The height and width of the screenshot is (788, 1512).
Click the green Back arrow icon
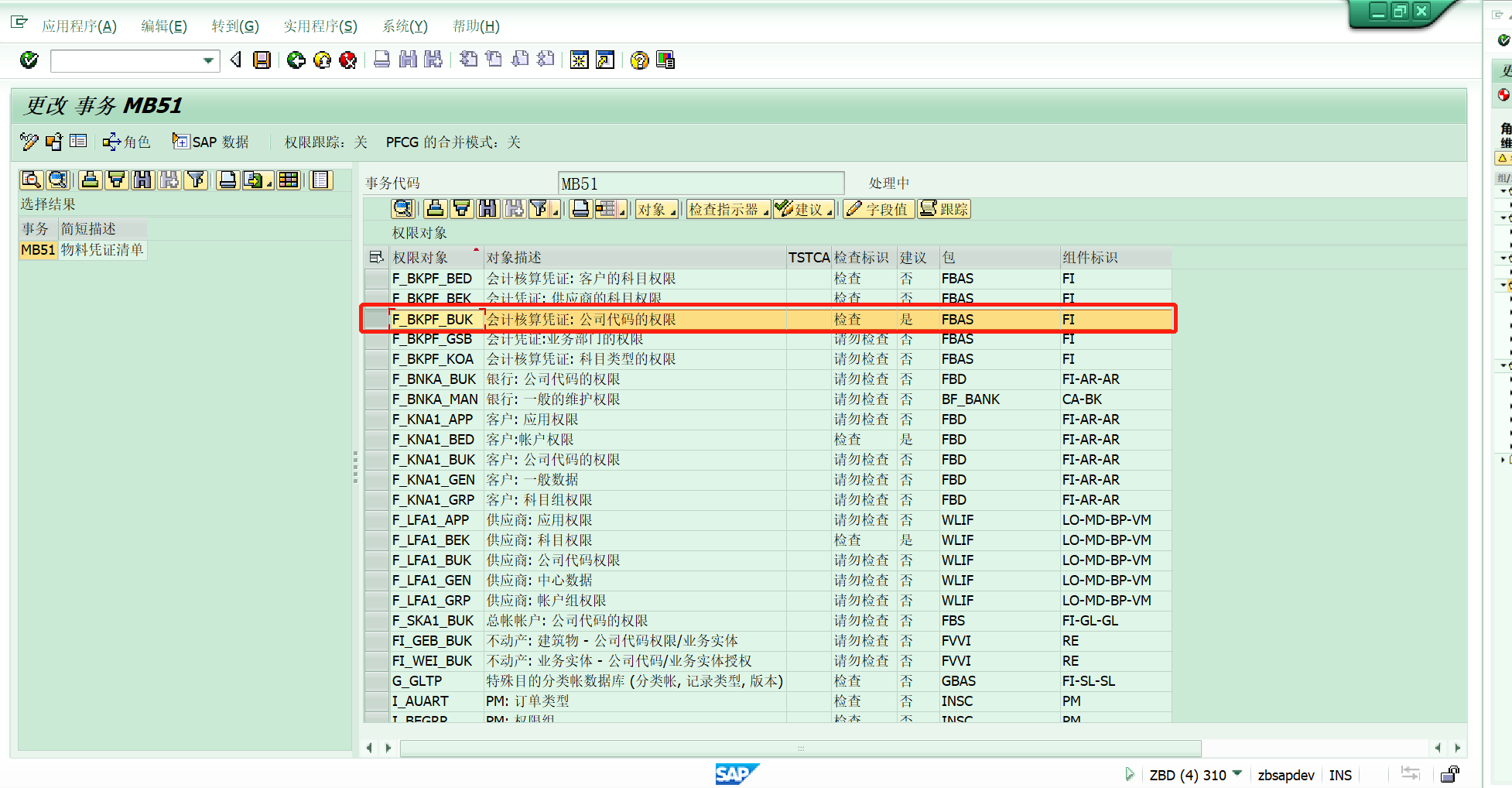pyautogui.click(x=296, y=60)
